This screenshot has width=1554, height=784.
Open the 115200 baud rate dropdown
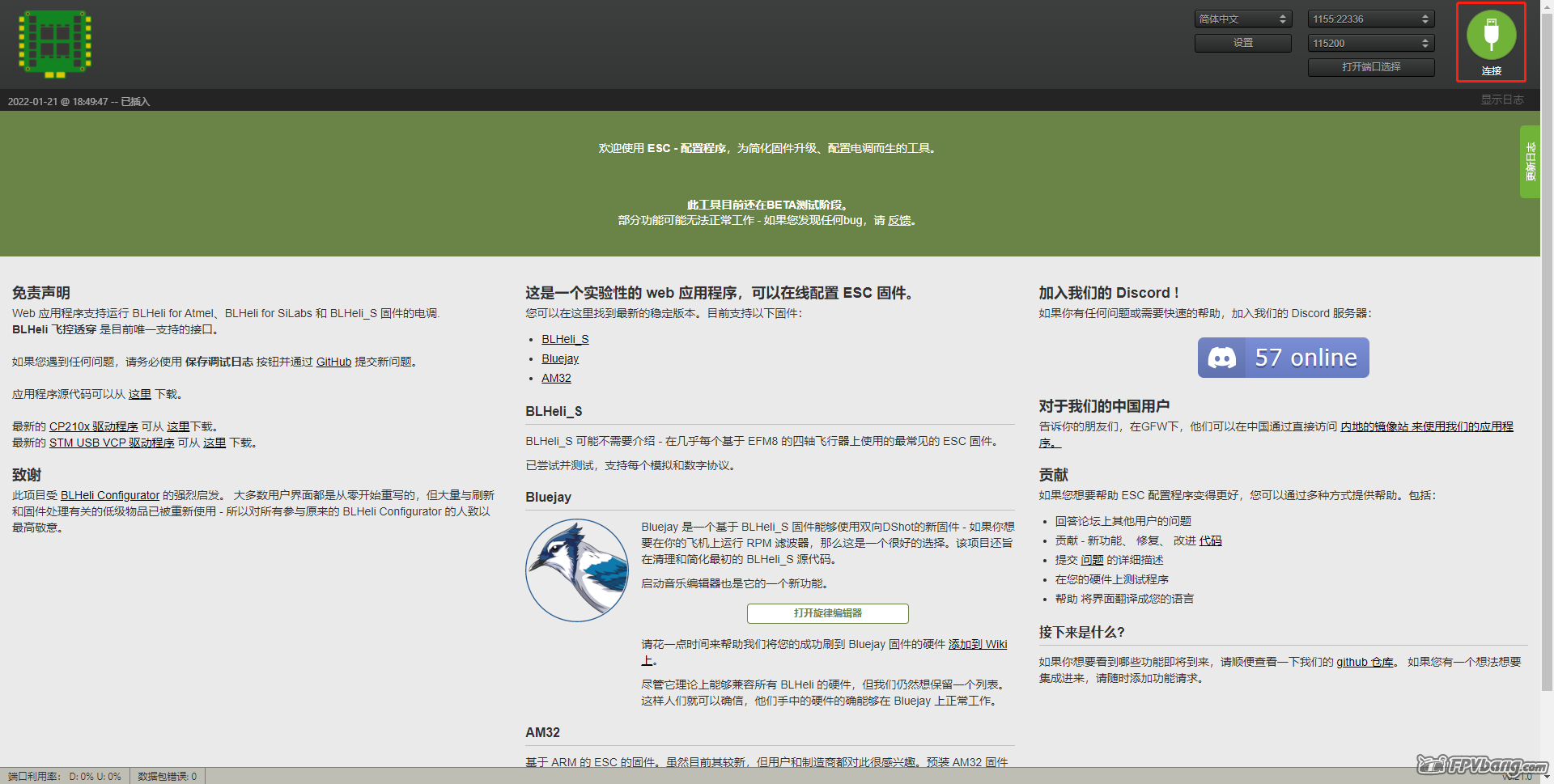point(1371,43)
